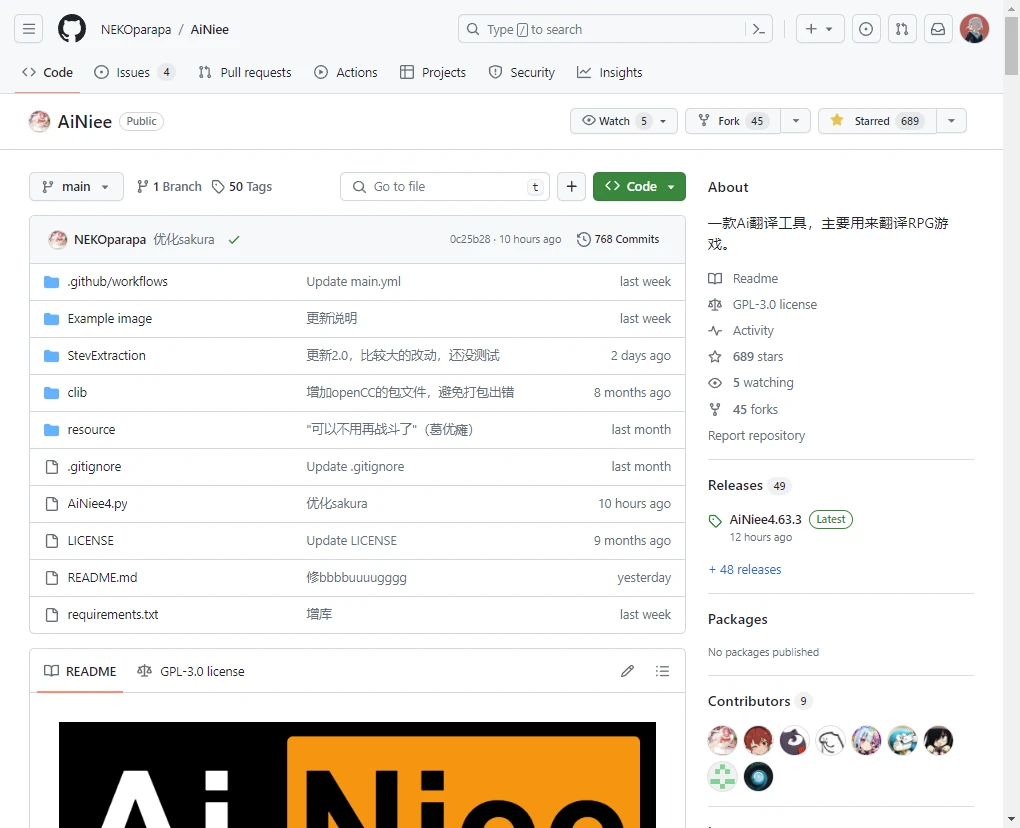Open GPL-3.0 license link in About

(x=774, y=304)
